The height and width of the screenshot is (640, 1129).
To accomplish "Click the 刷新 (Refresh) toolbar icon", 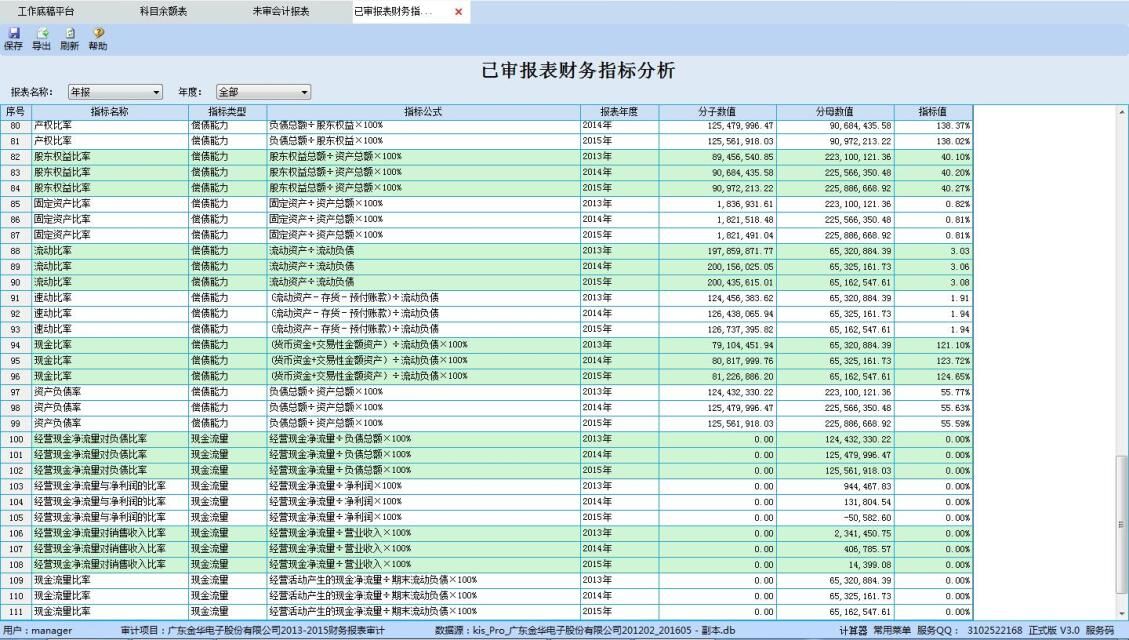I will pos(69,39).
